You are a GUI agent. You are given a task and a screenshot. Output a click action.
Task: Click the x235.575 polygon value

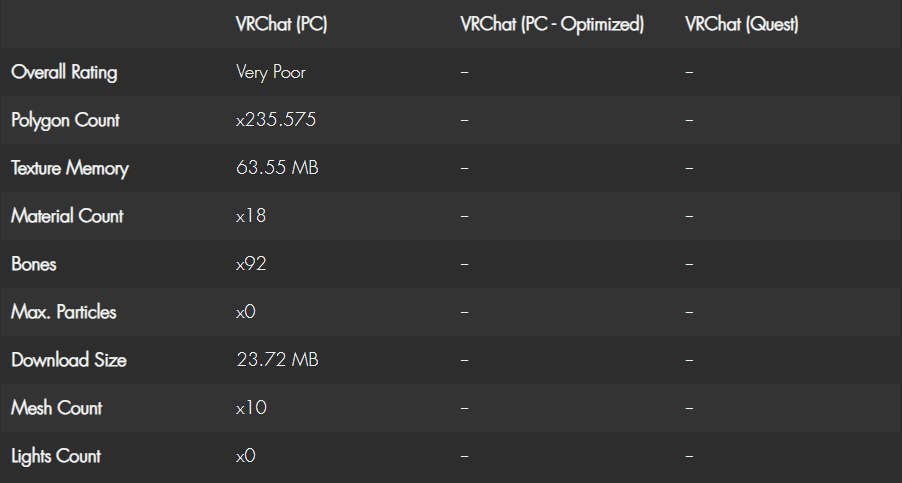[x=276, y=120]
